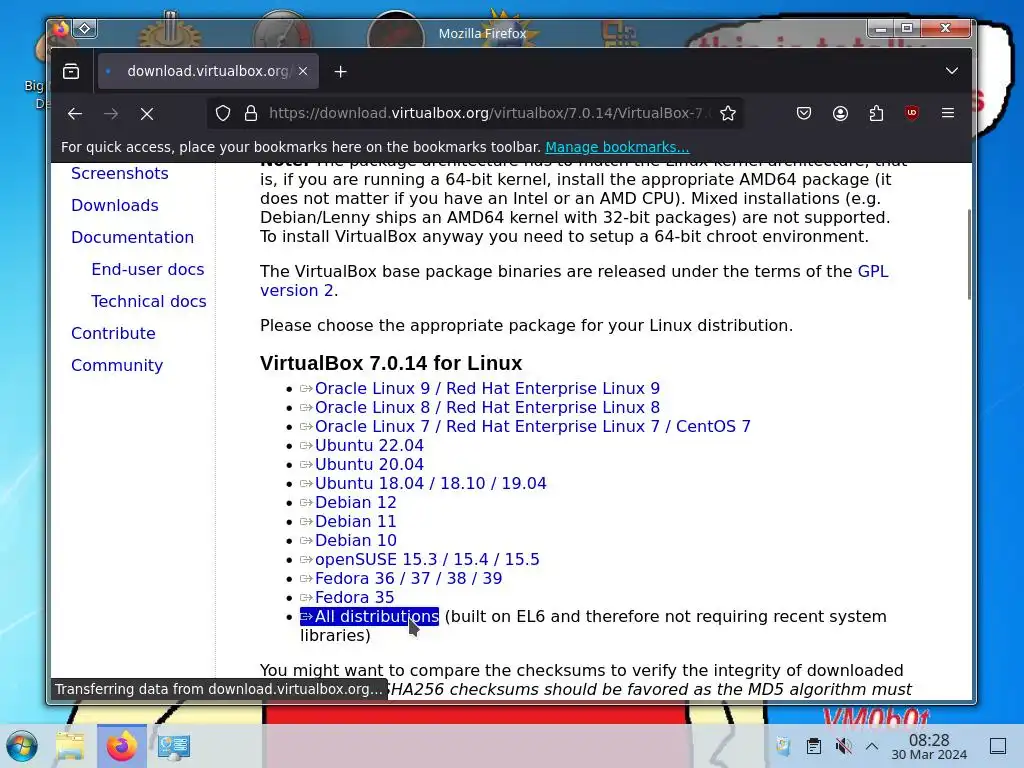Open Community sidebar link

click(x=117, y=365)
